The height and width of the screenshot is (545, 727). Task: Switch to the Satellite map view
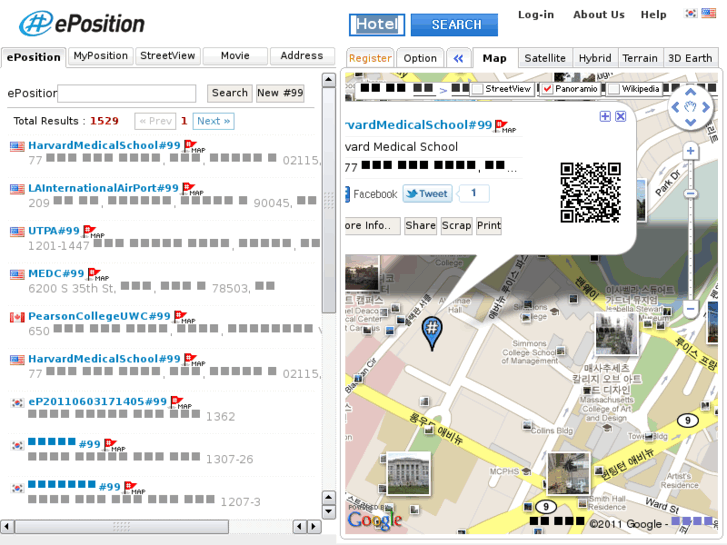pyautogui.click(x=545, y=58)
